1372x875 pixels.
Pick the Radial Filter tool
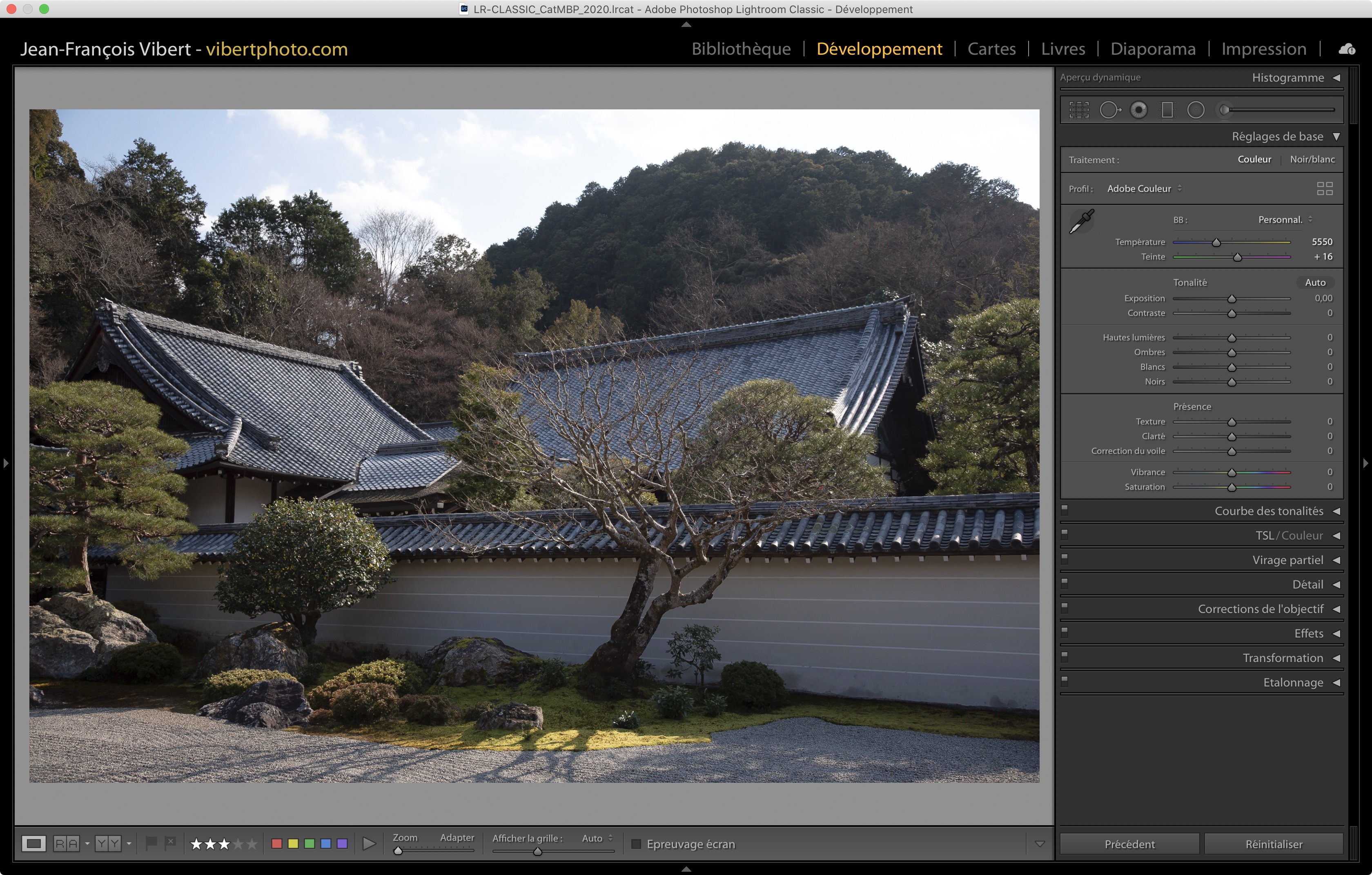coord(1195,110)
